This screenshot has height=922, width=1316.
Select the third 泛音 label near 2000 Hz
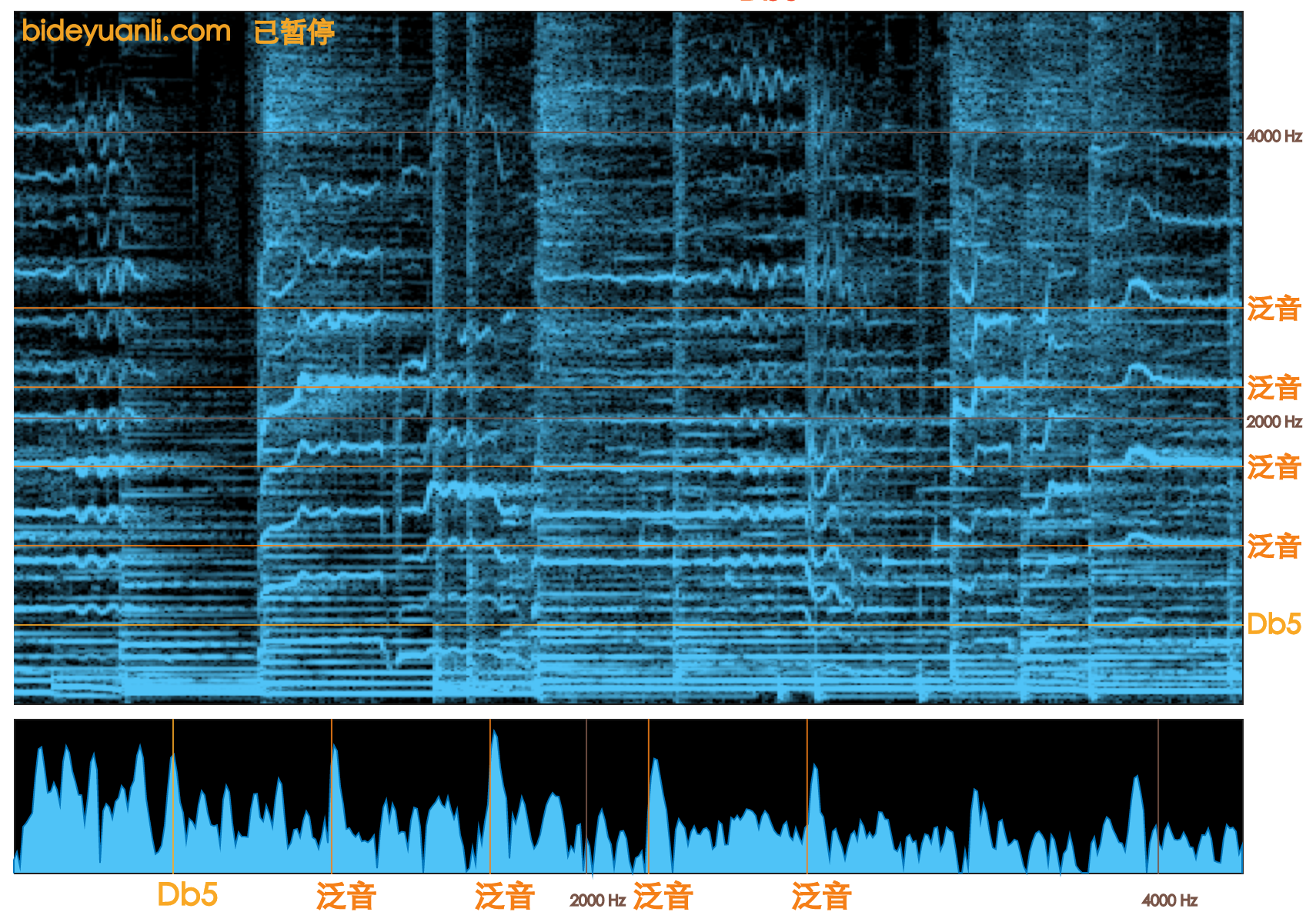tap(1278, 466)
